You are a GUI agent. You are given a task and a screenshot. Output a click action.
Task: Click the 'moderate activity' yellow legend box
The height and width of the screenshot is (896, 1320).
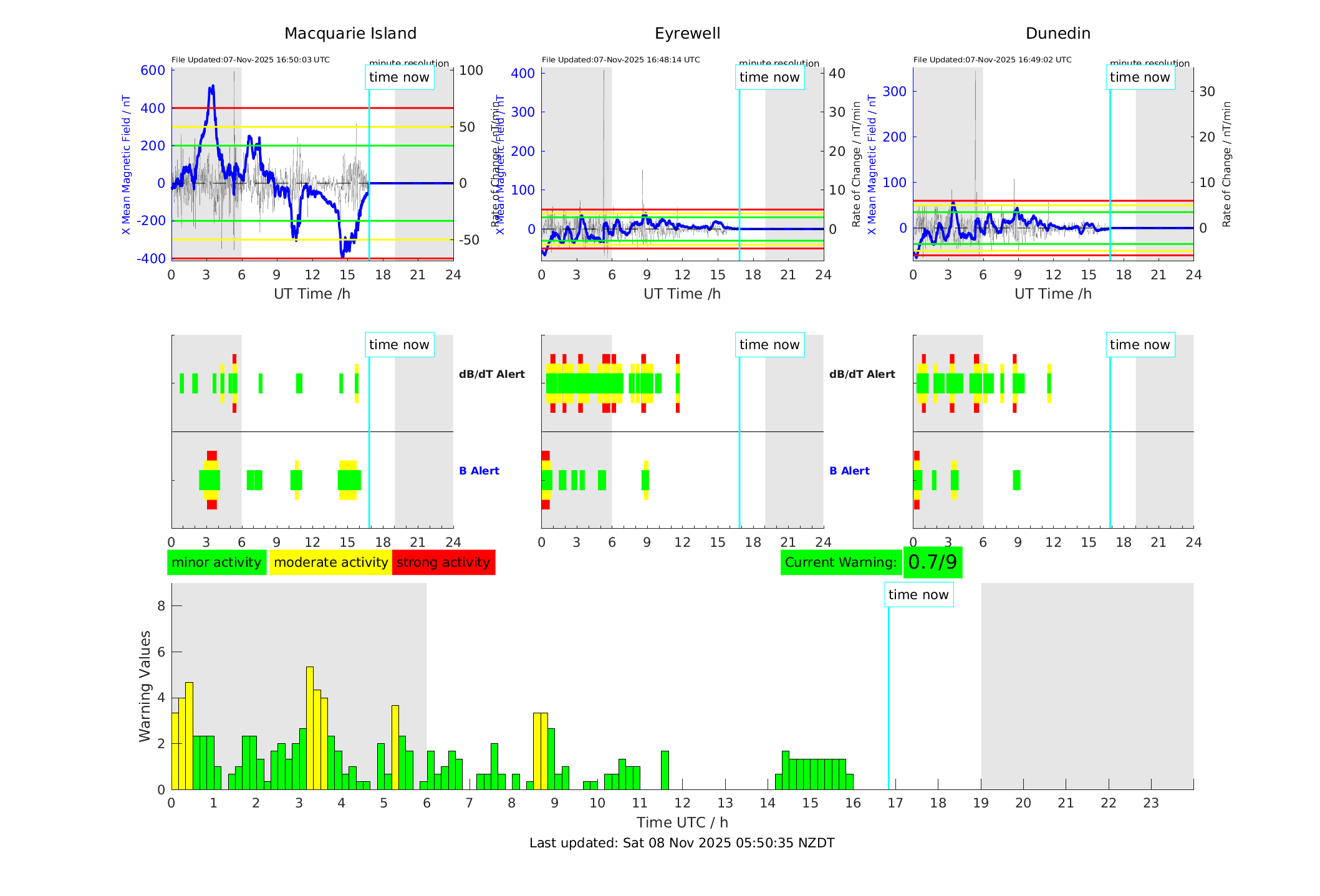coord(330,562)
